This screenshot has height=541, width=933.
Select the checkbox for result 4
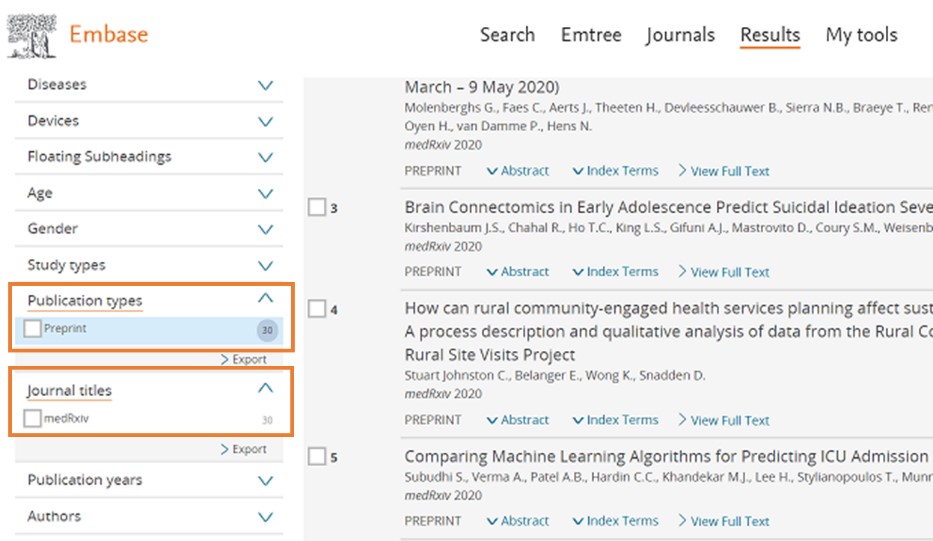tap(317, 309)
